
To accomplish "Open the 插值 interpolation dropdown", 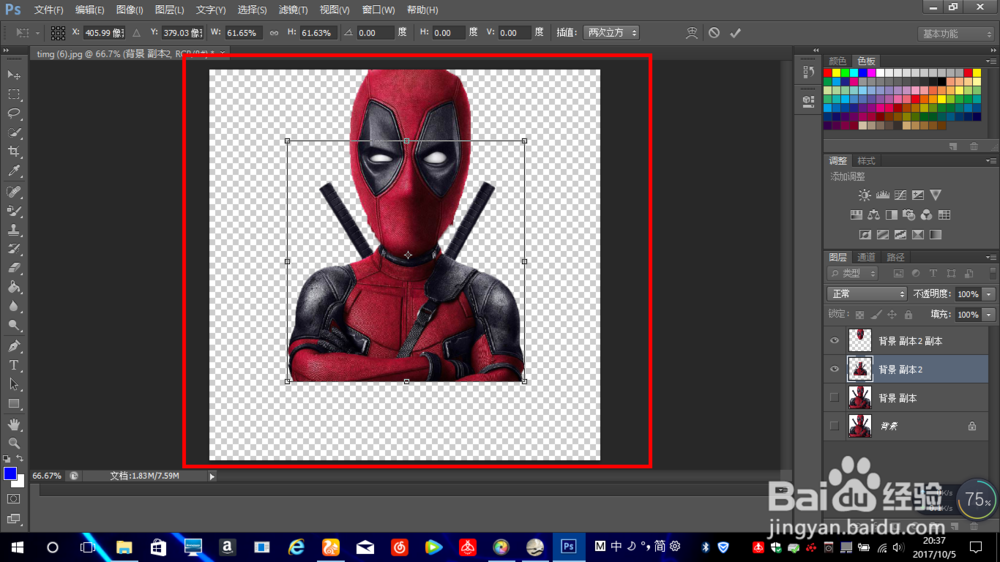I will pyautogui.click(x=610, y=33).
